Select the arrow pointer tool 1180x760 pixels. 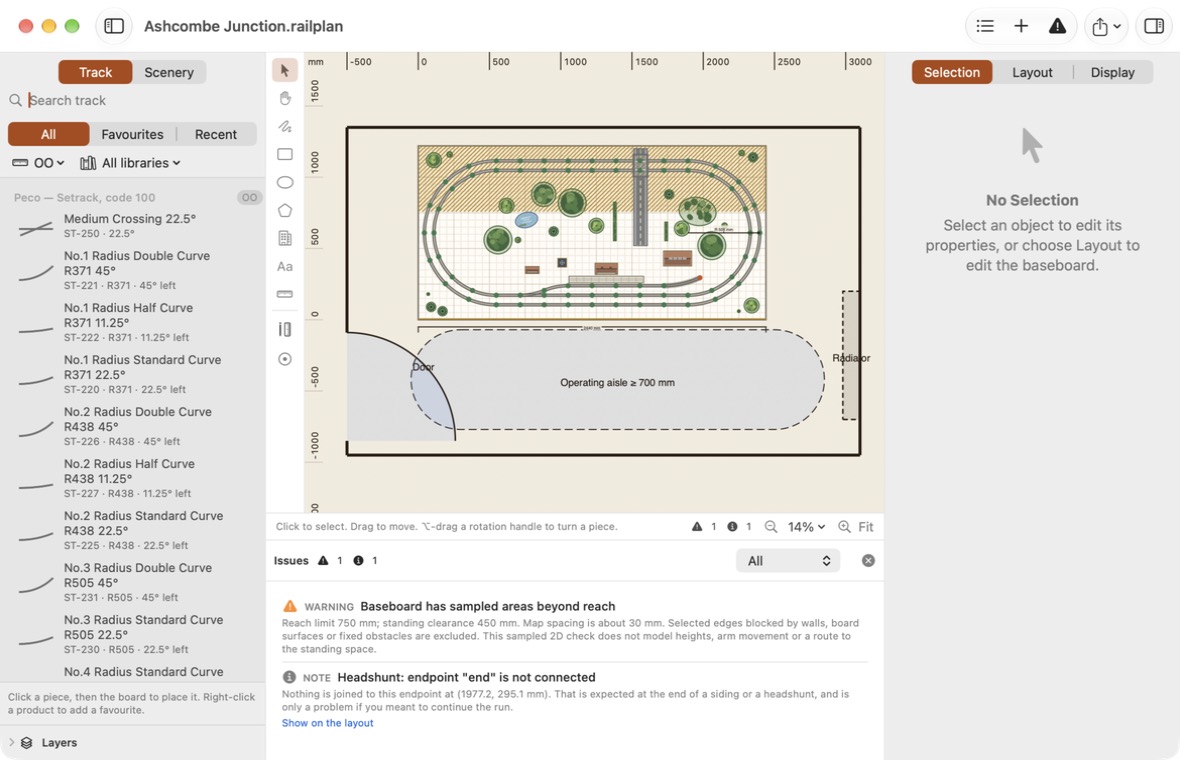coord(284,70)
